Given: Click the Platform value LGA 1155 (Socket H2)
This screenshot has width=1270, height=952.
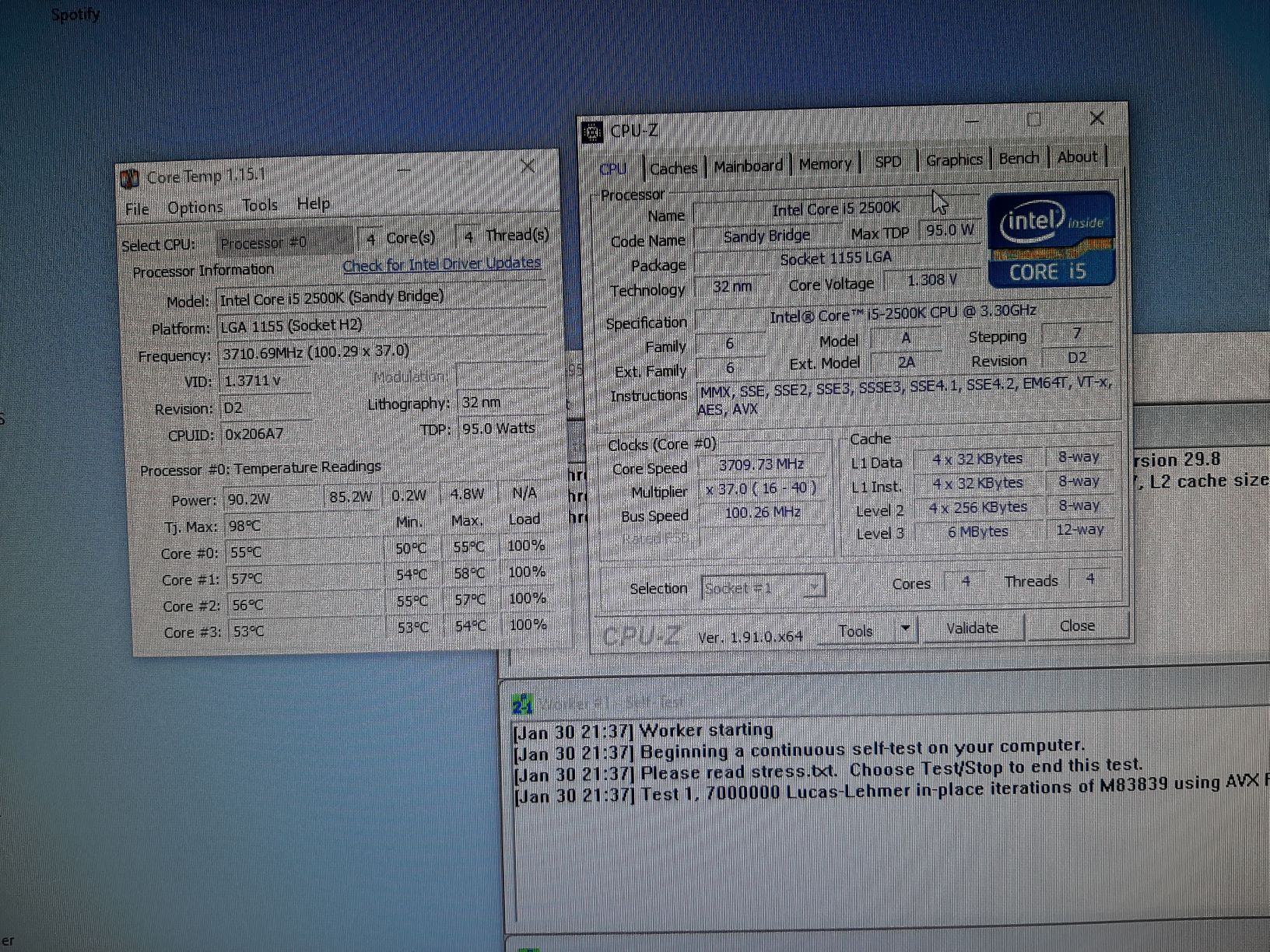Looking at the screenshot, I should coord(381,324).
